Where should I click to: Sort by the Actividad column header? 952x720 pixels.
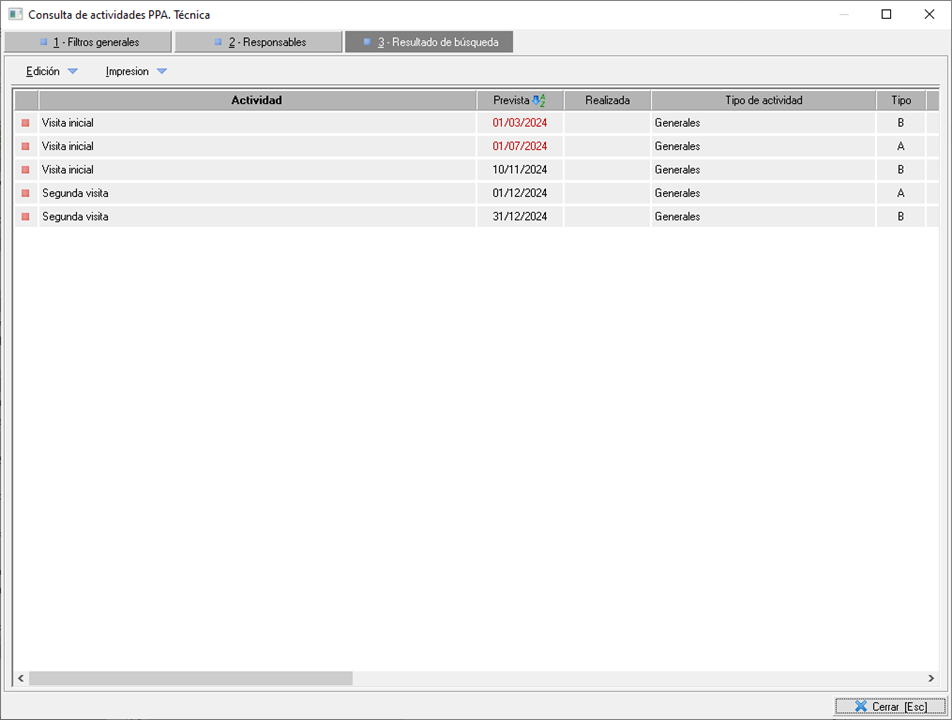coord(256,100)
